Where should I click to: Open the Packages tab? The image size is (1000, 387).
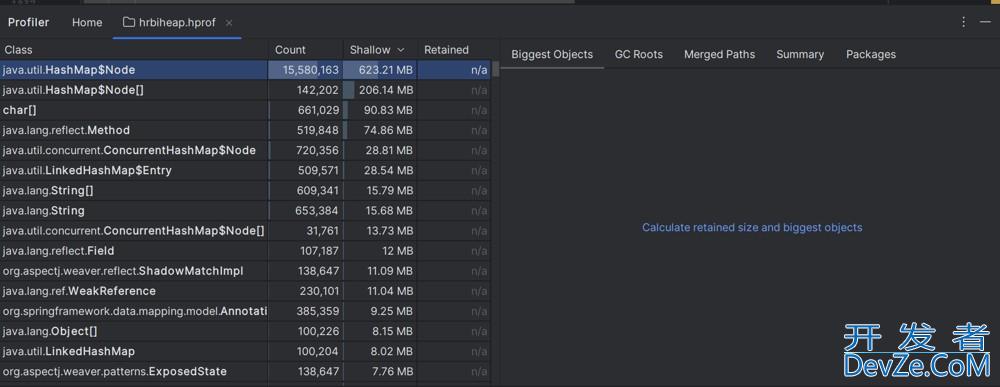point(871,54)
